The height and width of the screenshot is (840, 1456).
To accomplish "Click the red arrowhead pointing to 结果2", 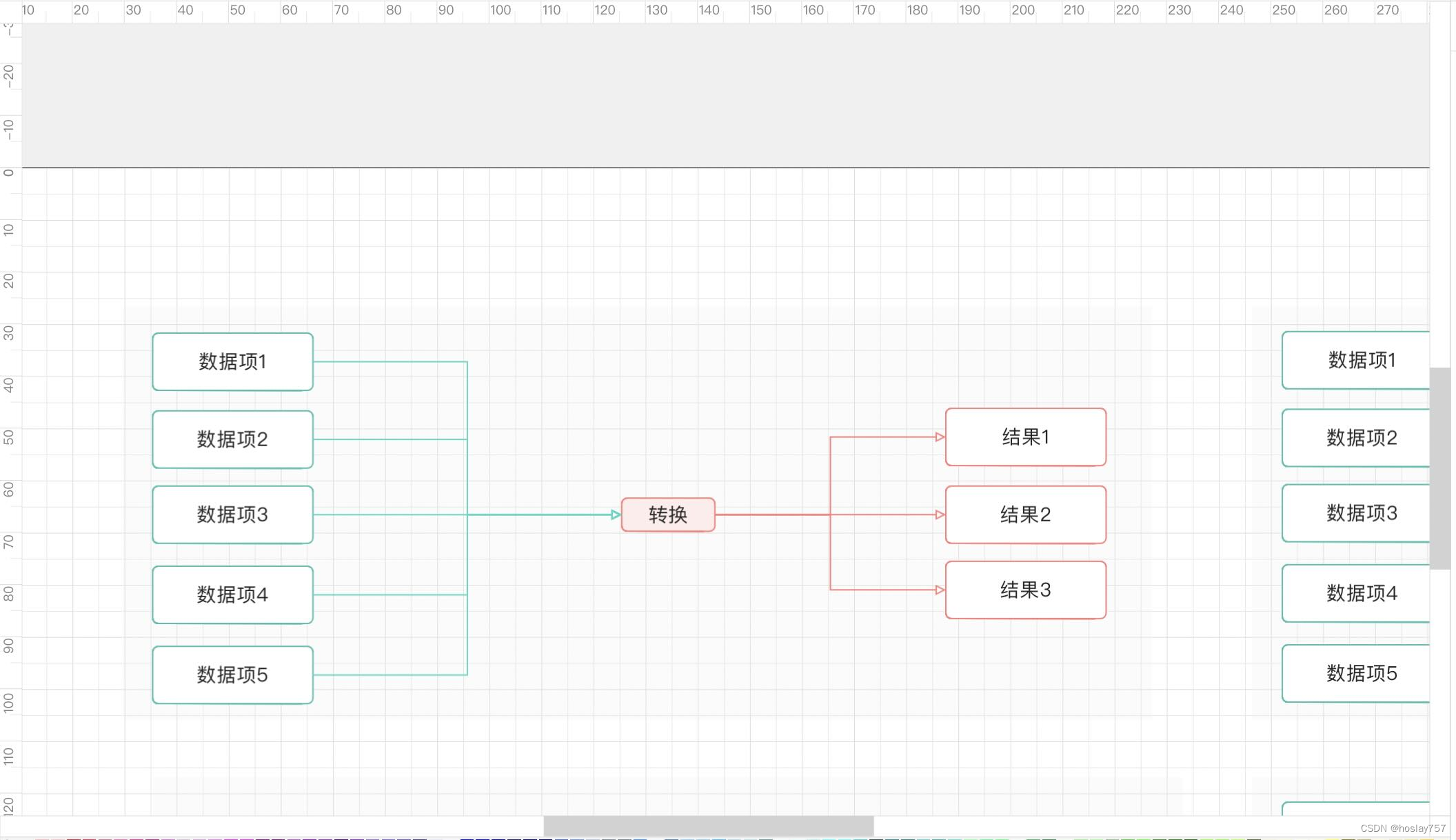I will coord(940,514).
